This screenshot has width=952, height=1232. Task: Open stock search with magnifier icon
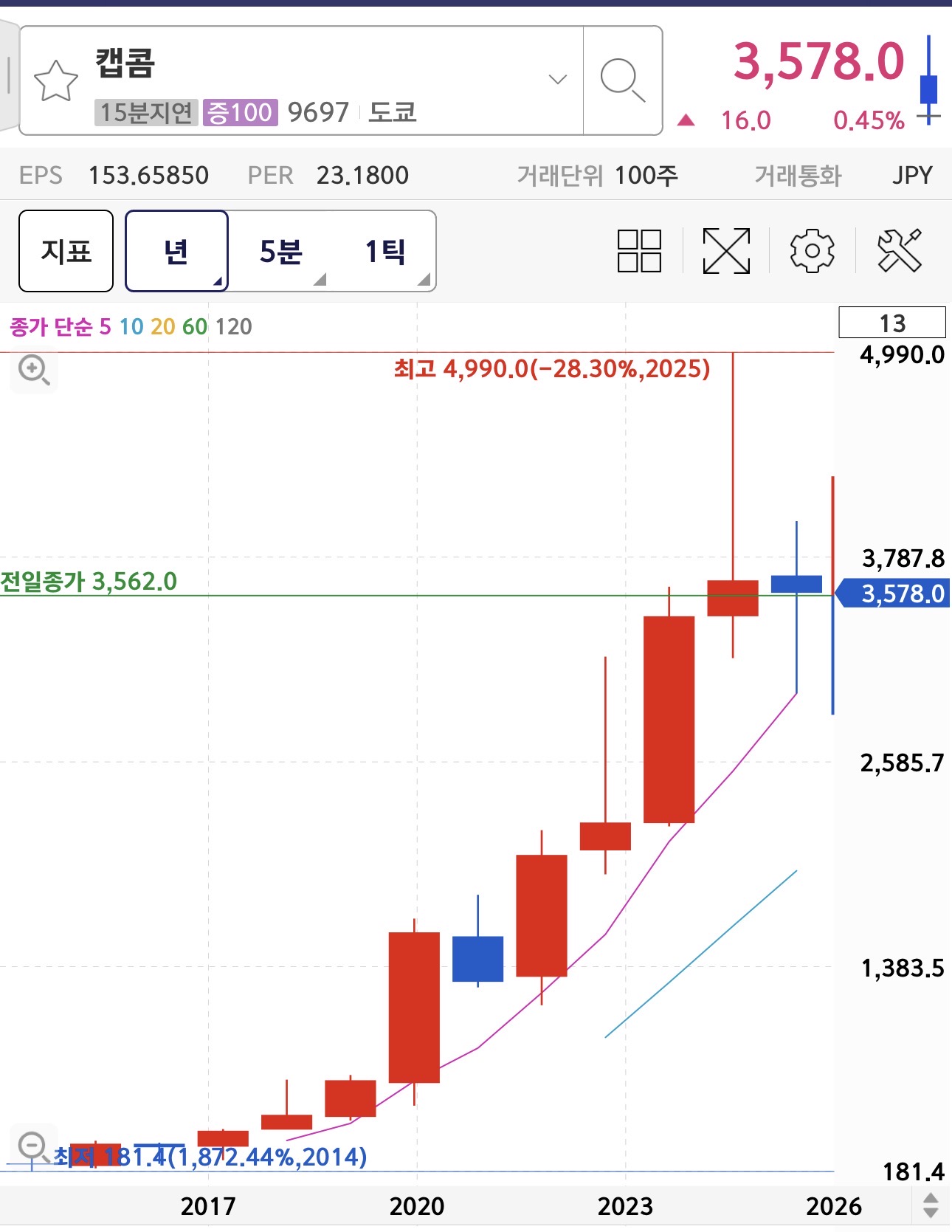click(x=622, y=80)
